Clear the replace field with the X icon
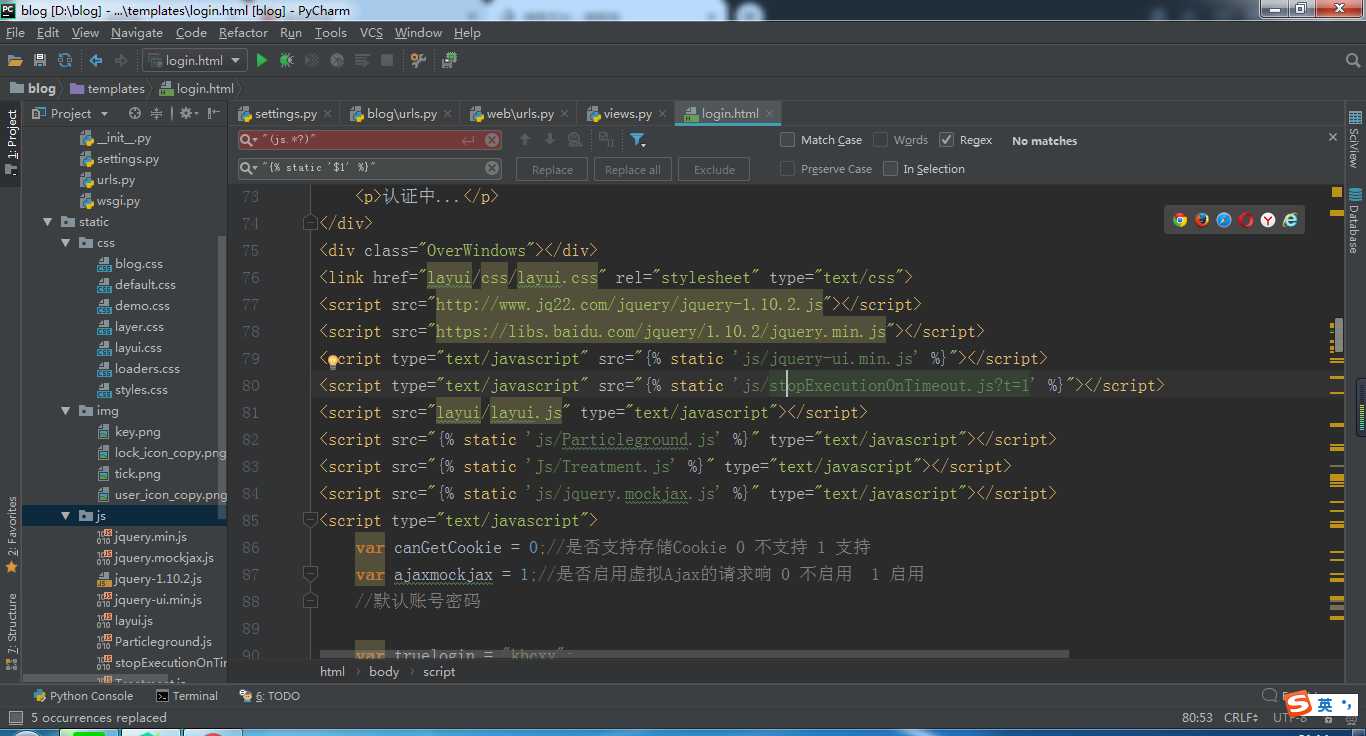1366x736 pixels. pyautogui.click(x=492, y=168)
